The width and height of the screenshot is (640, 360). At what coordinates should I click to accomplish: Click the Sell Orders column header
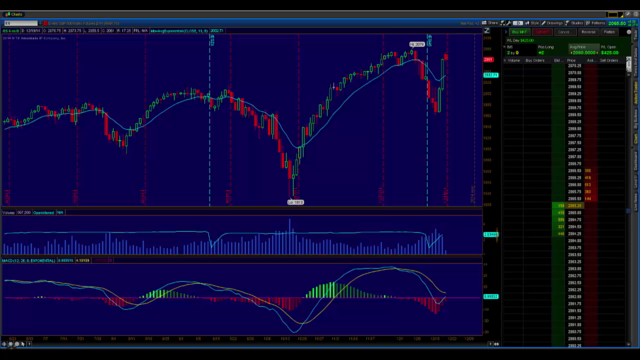click(x=609, y=60)
